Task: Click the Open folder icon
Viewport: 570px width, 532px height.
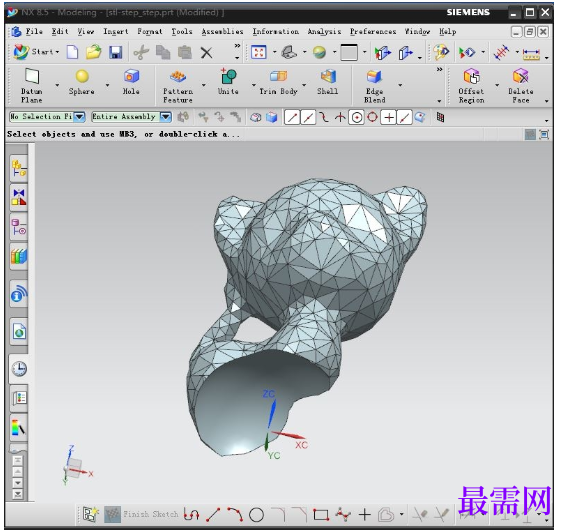Action: coord(94,52)
